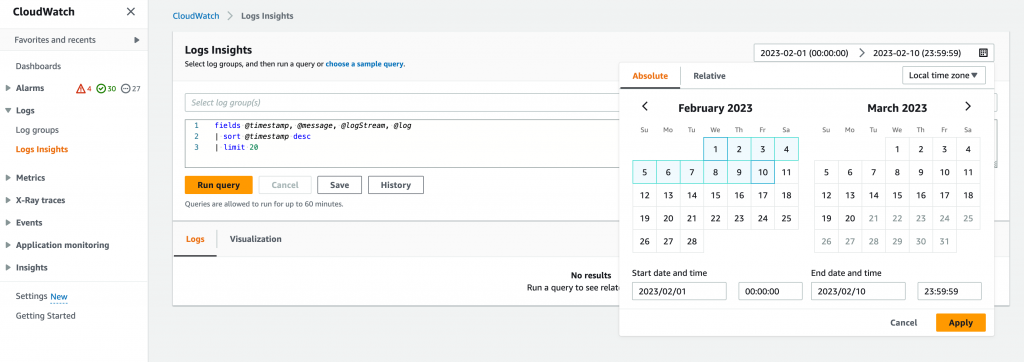
Task: Select February 10 in calendar
Action: pos(763,173)
